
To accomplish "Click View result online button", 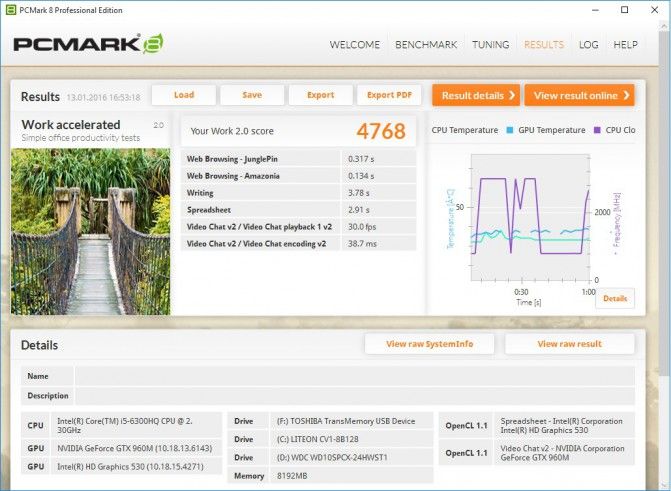I will pyautogui.click(x=579, y=95).
